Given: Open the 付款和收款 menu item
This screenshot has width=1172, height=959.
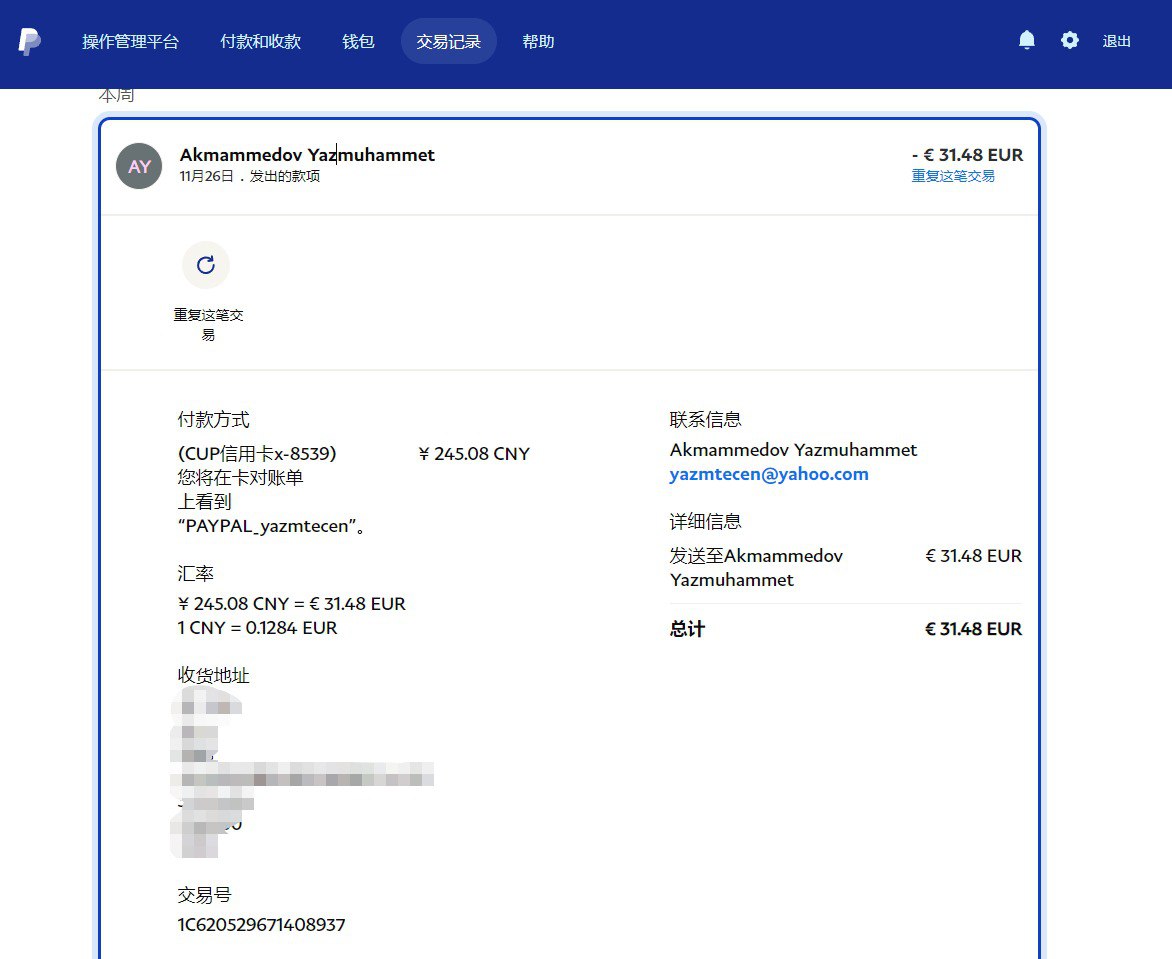Looking at the screenshot, I should (260, 42).
